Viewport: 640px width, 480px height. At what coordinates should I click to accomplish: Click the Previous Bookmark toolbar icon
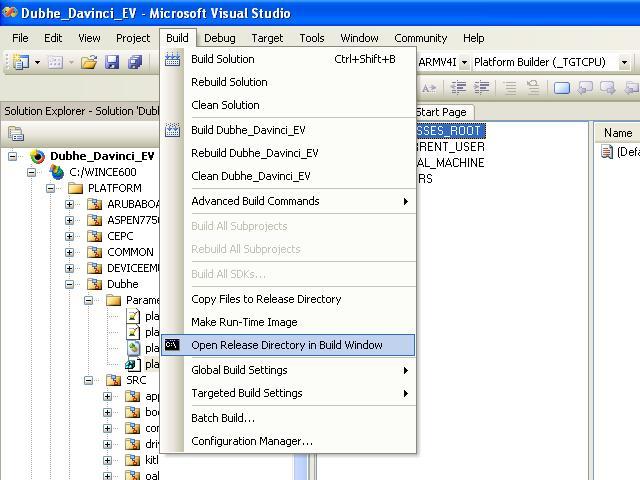coord(585,87)
